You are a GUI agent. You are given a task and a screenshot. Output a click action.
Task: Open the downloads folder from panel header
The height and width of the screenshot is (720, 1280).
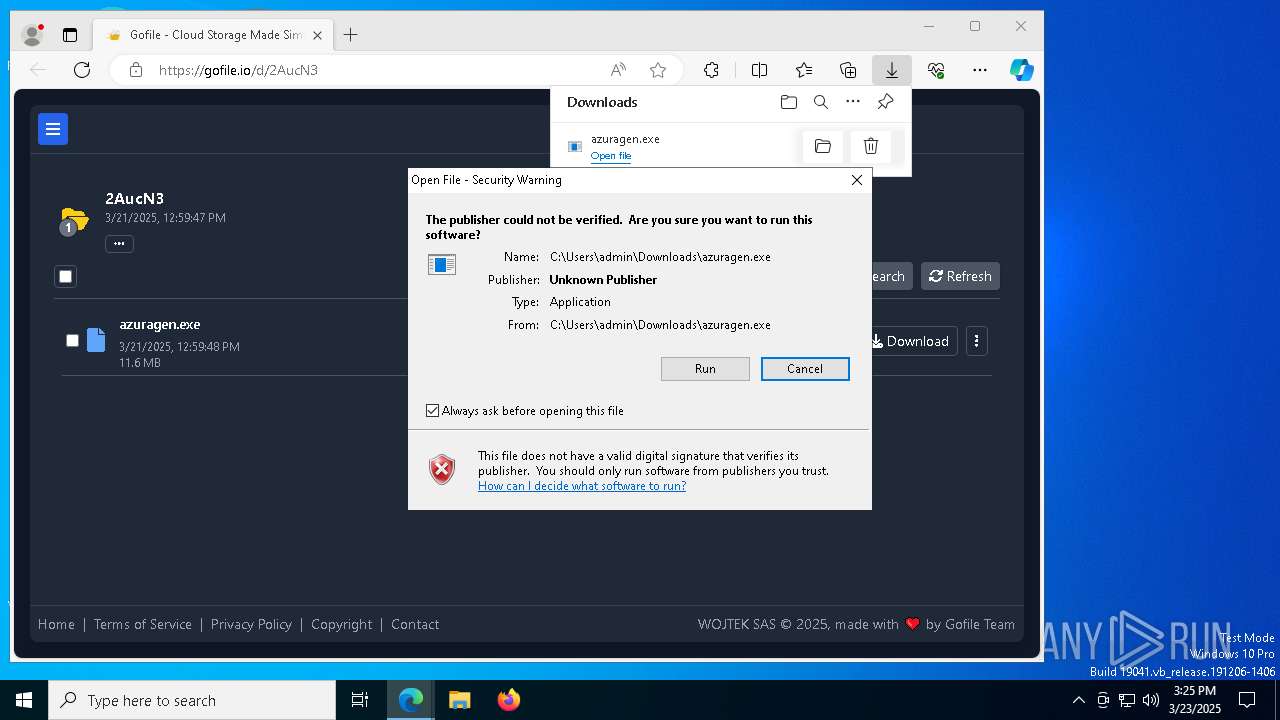click(789, 102)
